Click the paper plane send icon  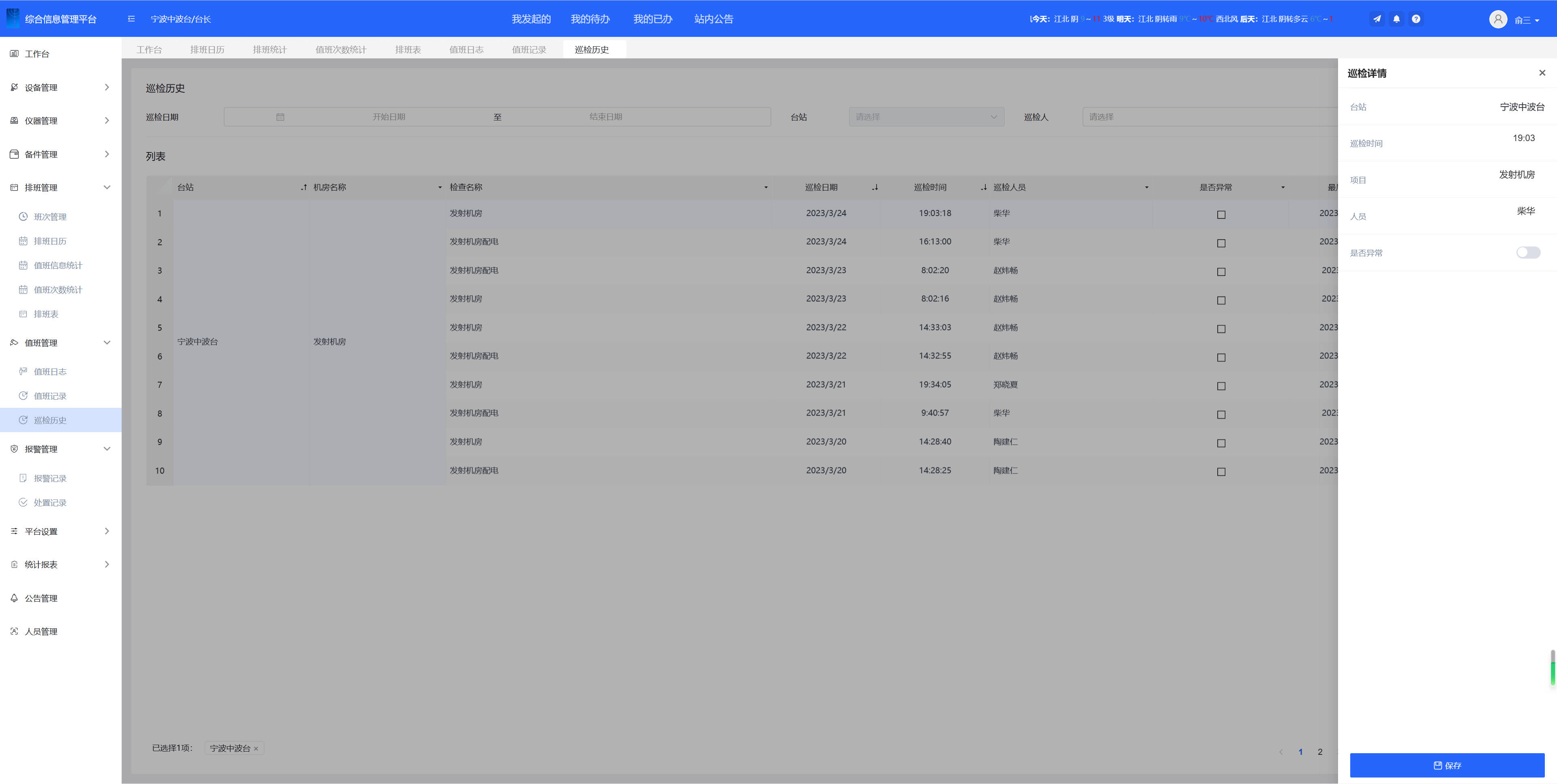point(1377,19)
